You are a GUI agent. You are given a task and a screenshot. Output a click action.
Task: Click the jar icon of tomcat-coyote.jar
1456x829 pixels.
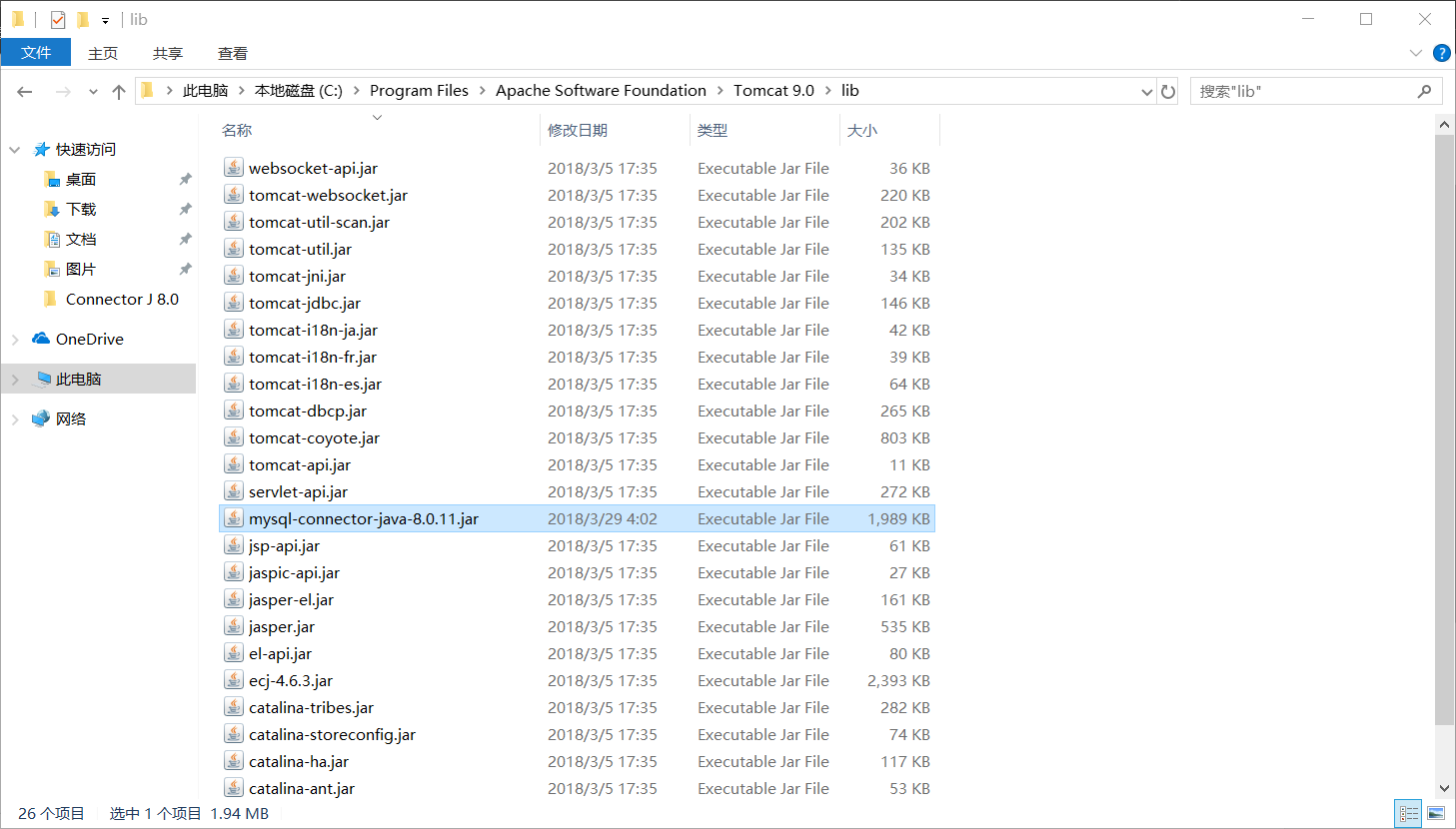[x=234, y=436]
